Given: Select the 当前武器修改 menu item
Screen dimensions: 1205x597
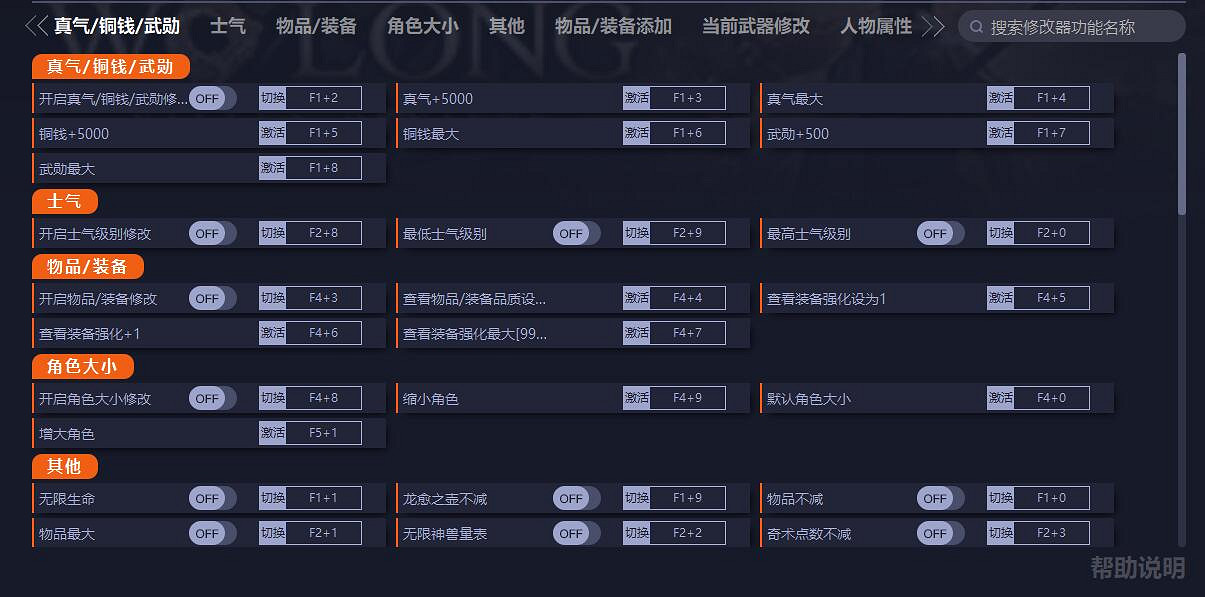Looking at the screenshot, I should (x=753, y=26).
